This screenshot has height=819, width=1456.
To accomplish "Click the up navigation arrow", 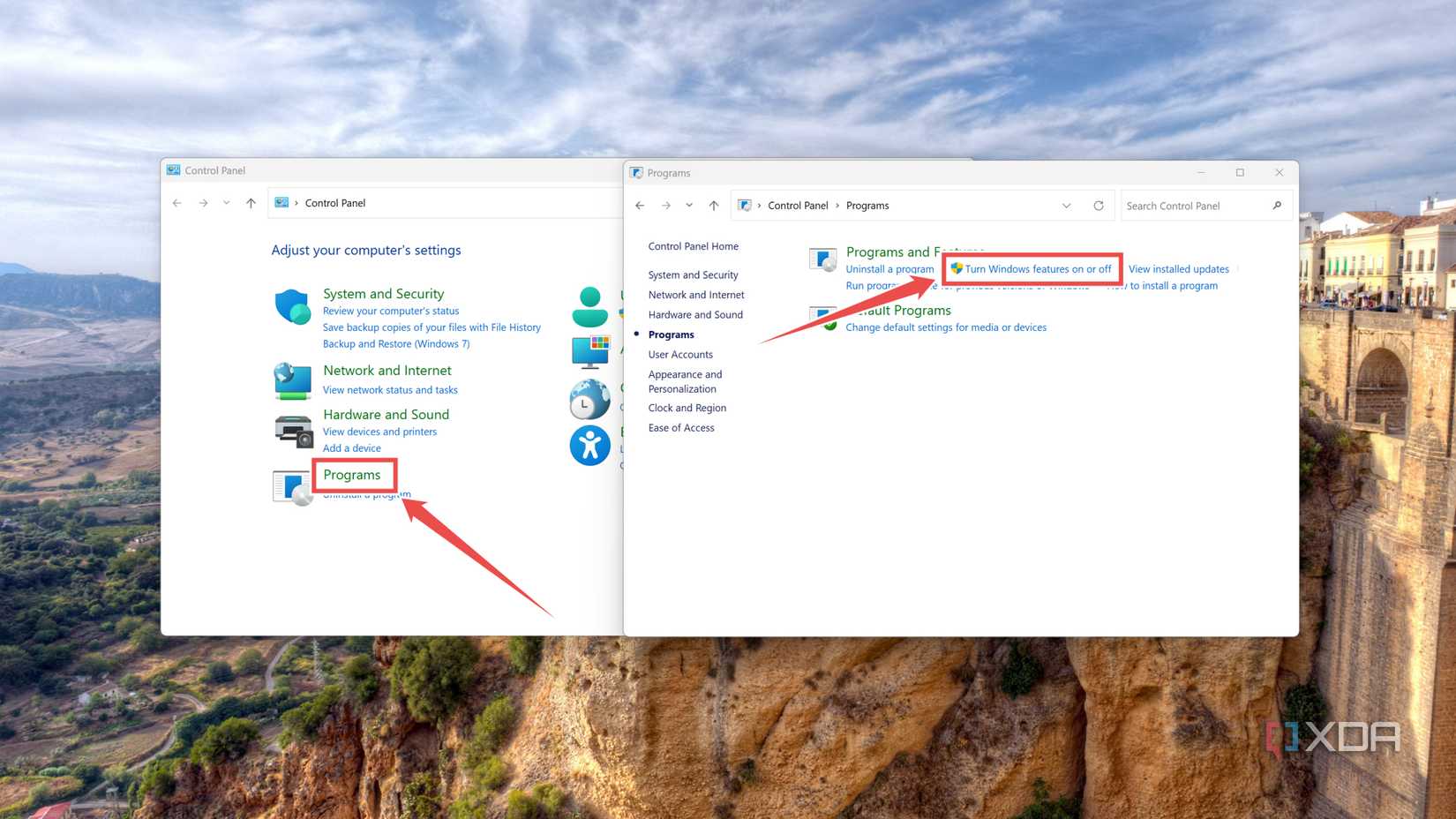I will 714,205.
